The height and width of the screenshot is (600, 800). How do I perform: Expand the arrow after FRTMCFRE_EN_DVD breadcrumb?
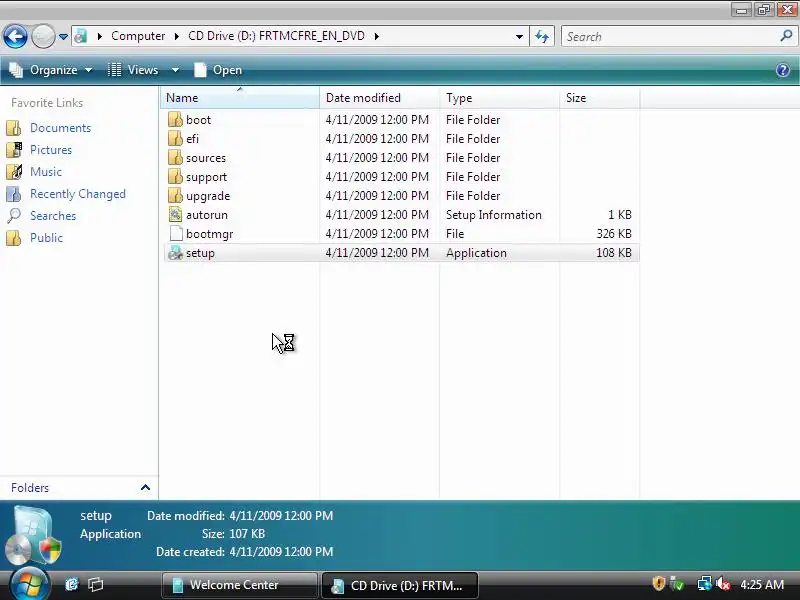(377, 36)
